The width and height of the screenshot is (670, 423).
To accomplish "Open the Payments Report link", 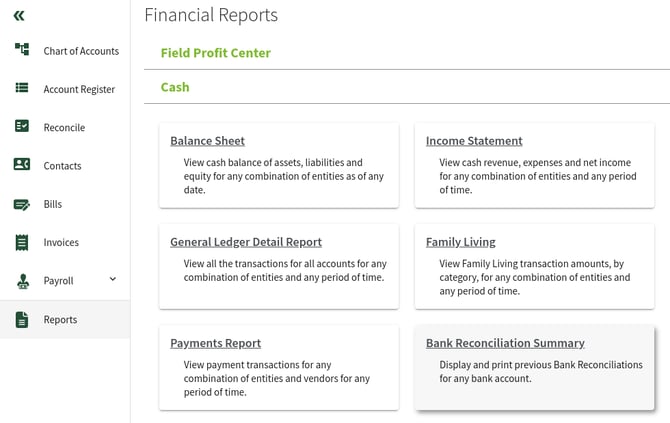I will (215, 343).
